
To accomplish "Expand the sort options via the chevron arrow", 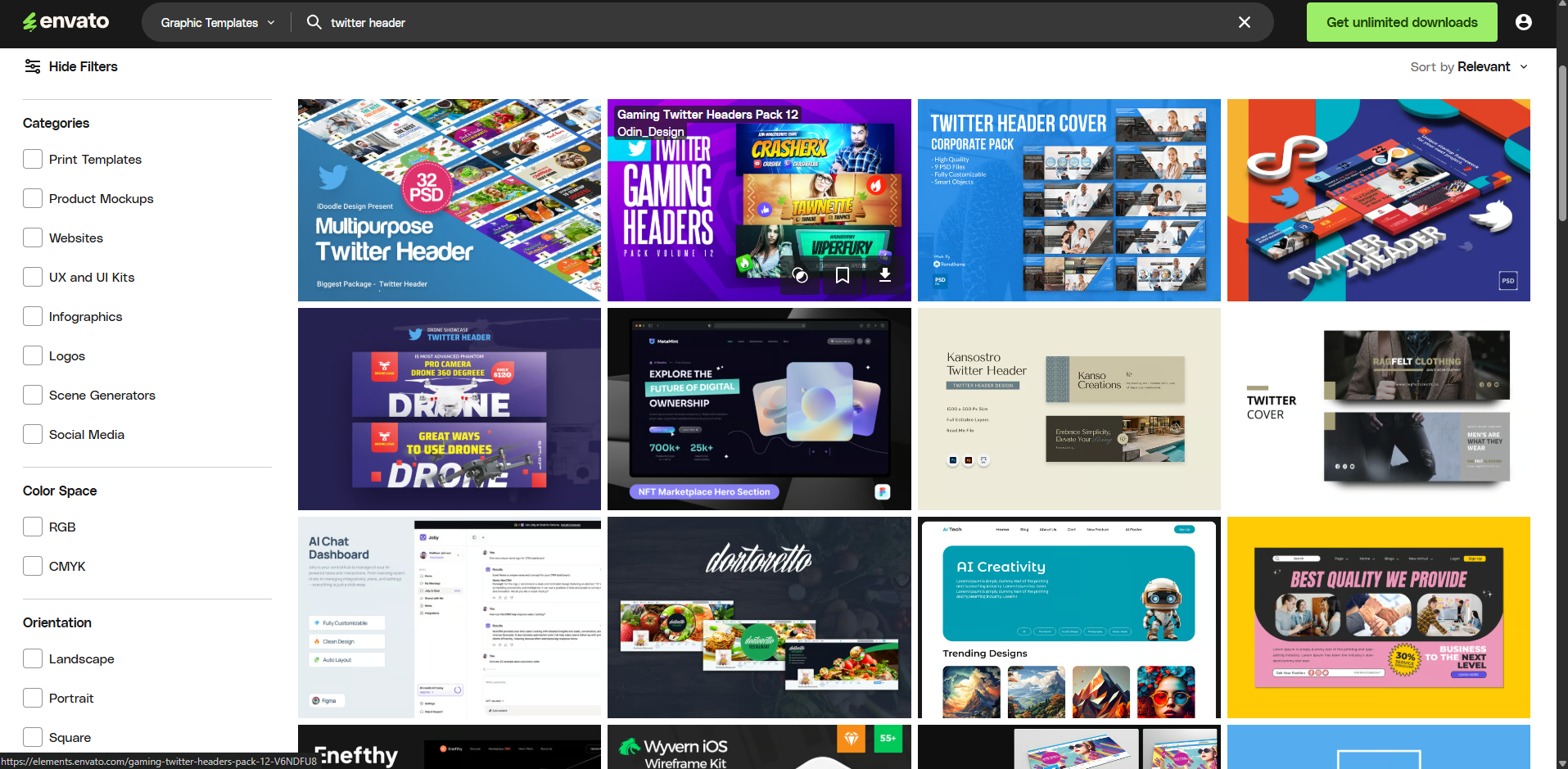I will [1524, 66].
